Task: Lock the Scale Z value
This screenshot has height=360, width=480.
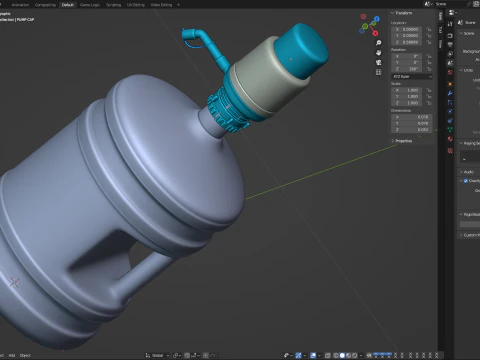Action: [x=429, y=103]
